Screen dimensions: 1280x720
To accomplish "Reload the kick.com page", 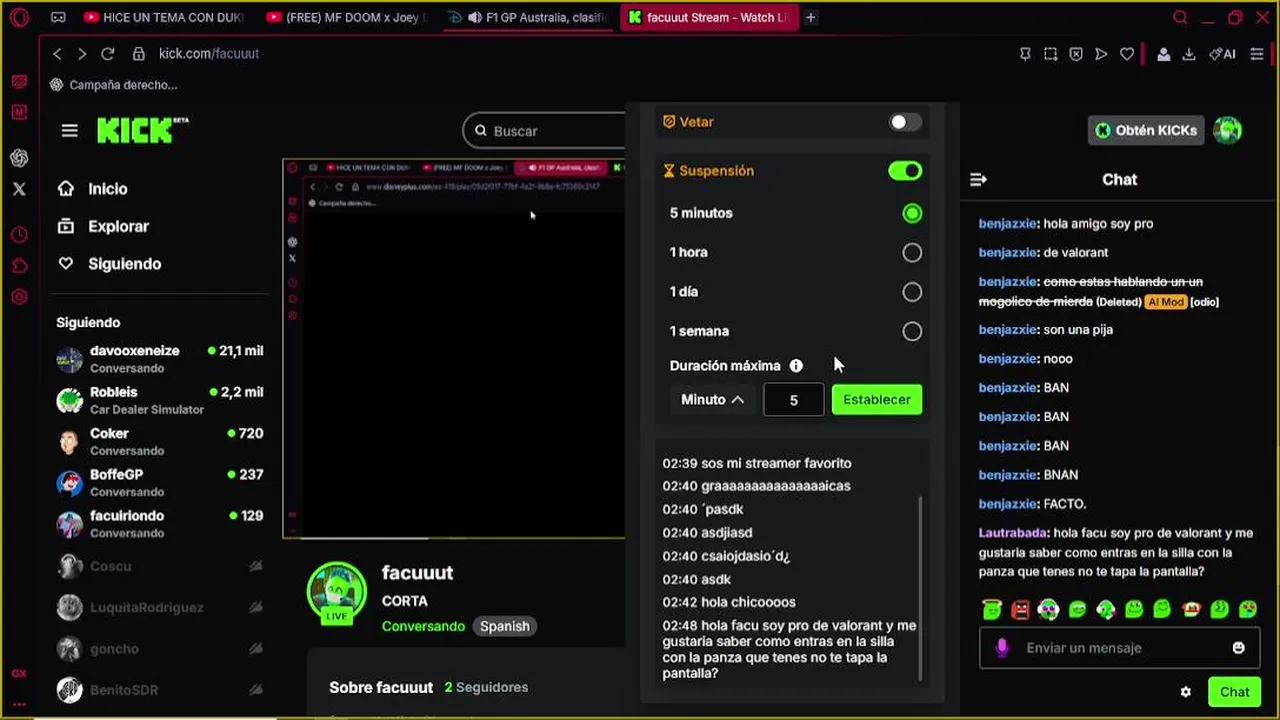I will point(108,54).
